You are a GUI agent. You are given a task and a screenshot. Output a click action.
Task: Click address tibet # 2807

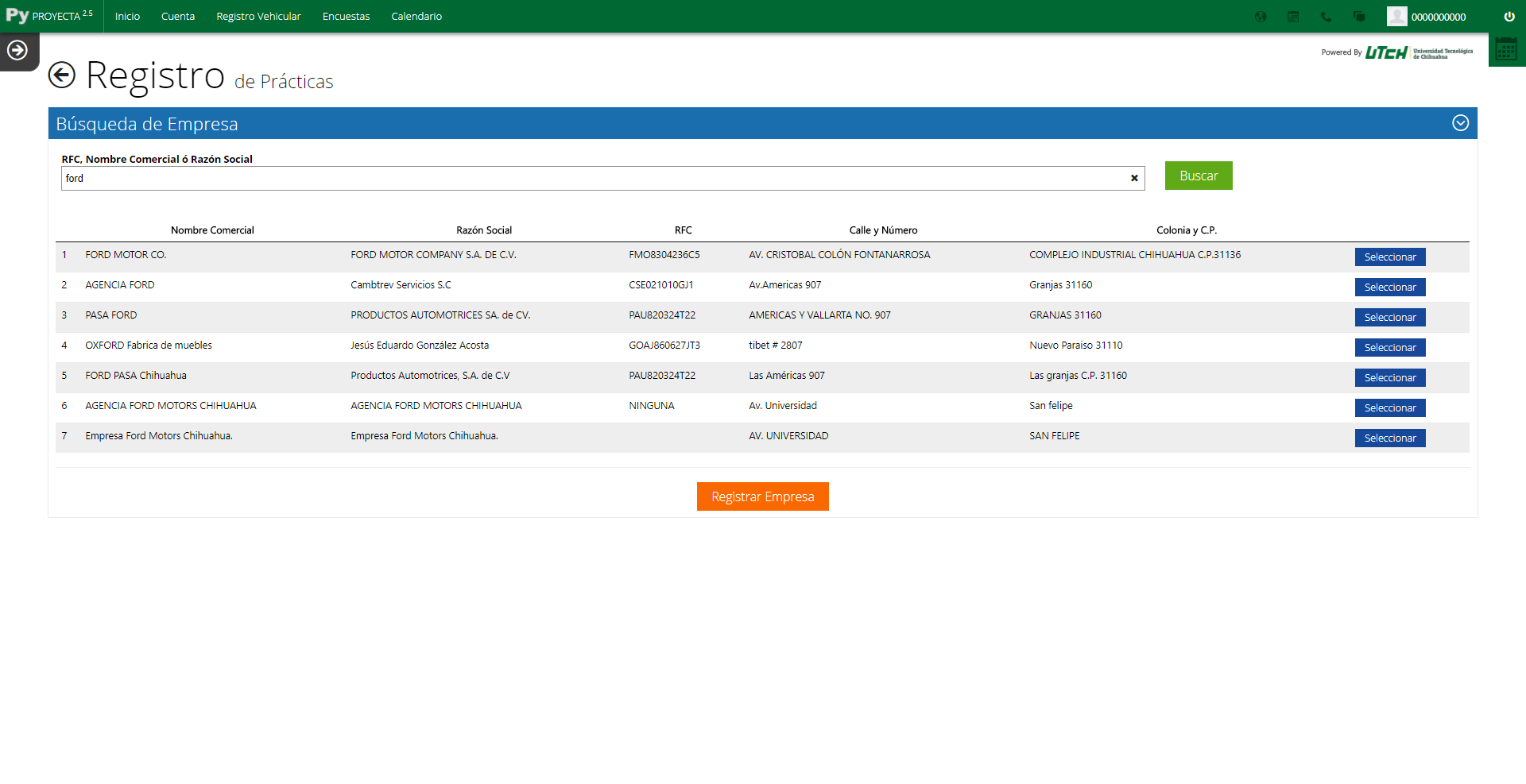[x=776, y=346]
